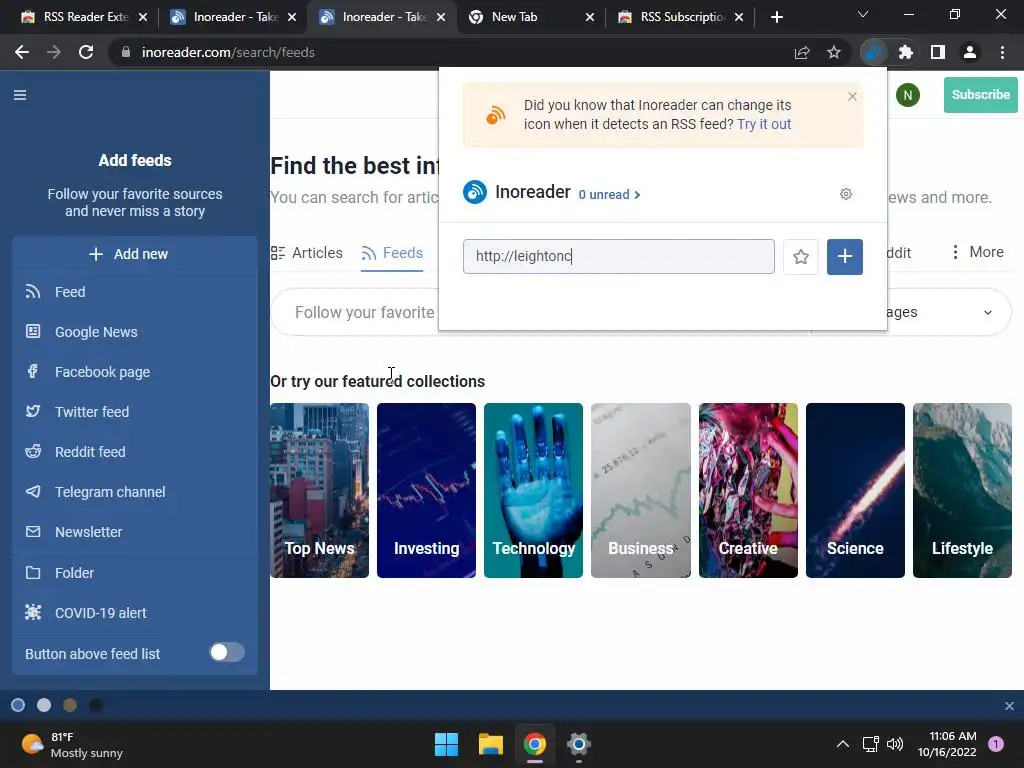Click the share page icon in address bar
Image resolution: width=1024 pixels, height=768 pixels.
802,52
